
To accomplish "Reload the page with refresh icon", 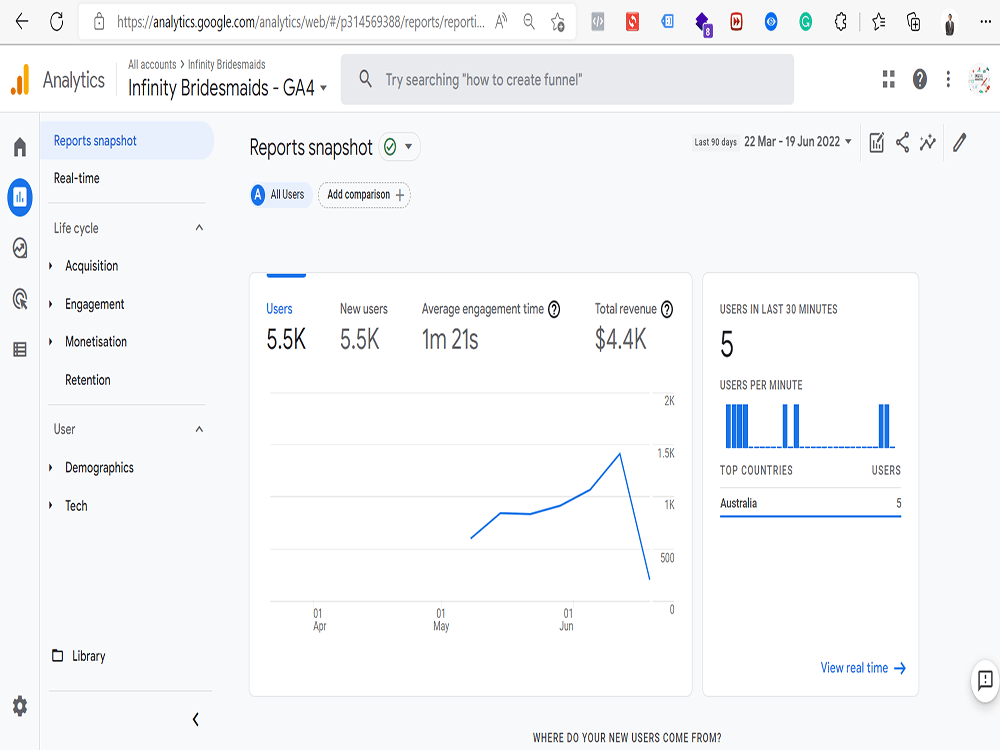I will tap(57, 22).
